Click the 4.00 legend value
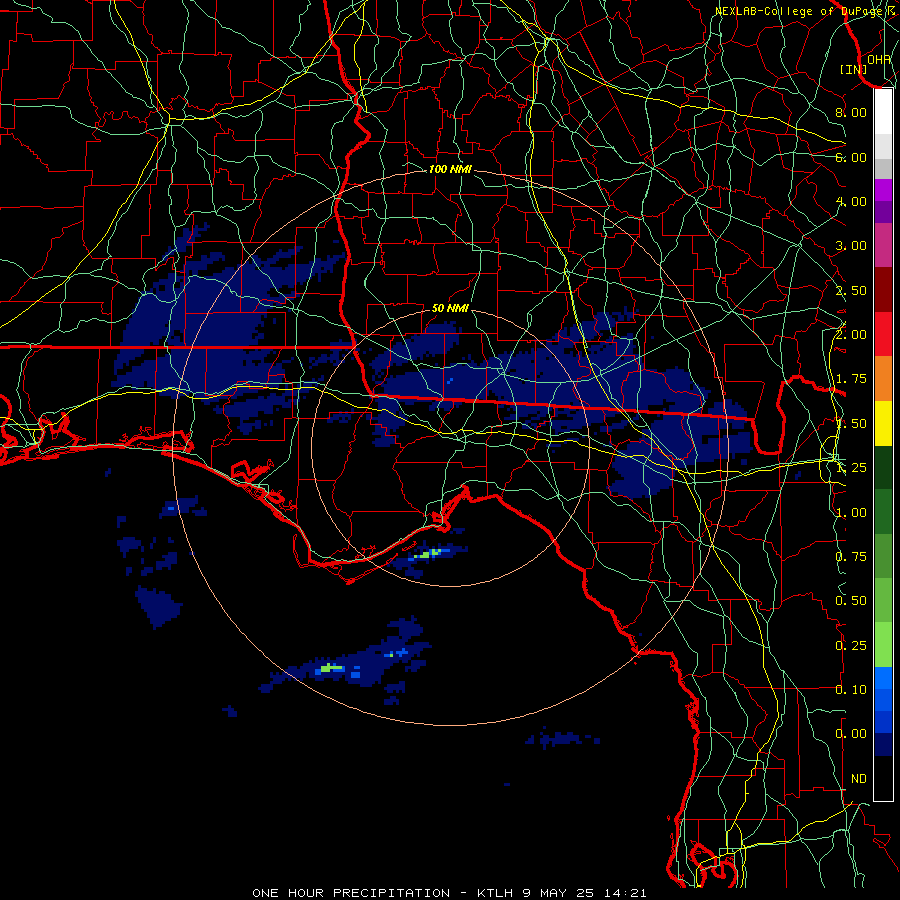 [851, 201]
